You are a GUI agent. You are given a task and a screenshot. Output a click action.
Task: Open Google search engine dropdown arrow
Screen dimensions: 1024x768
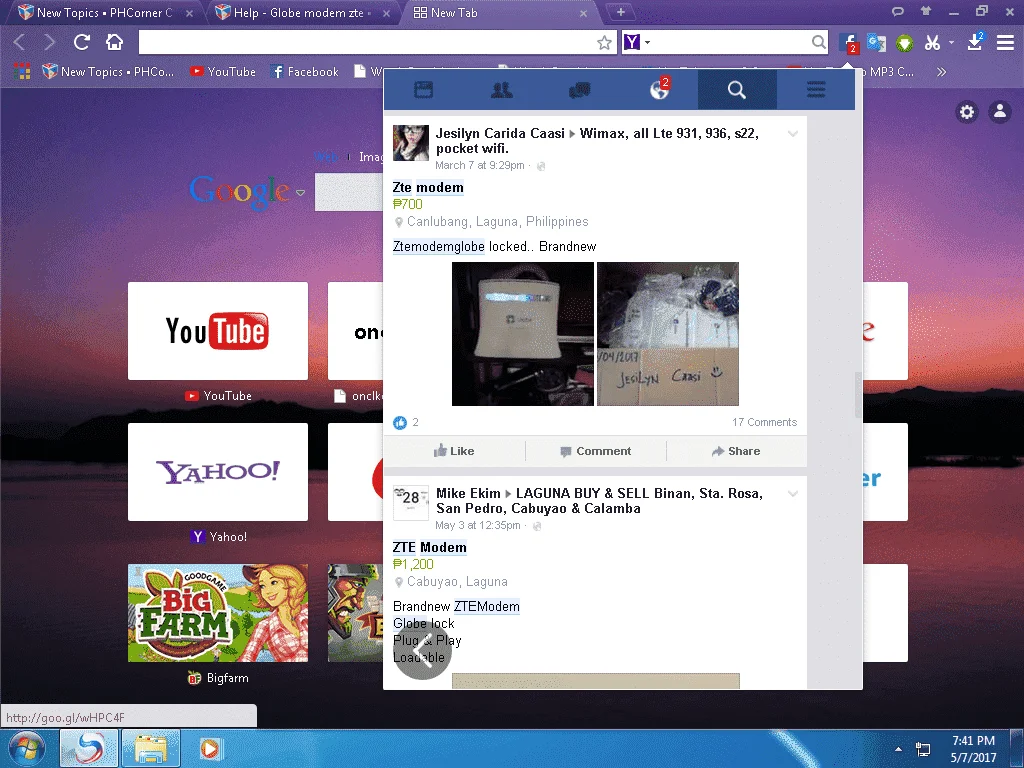coord(300,193)
